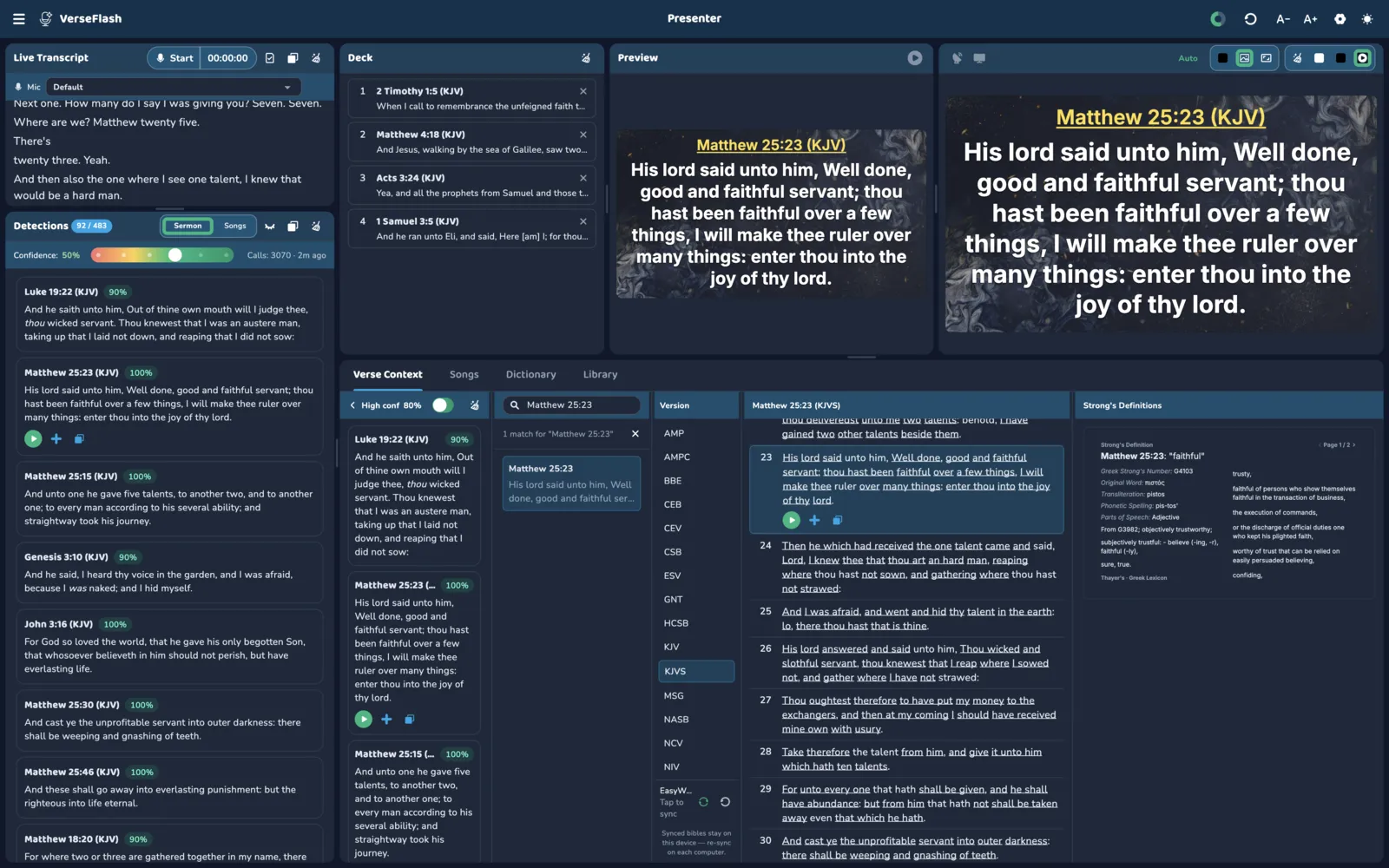This screenshot has width=1389, height=868.
Task: Remove 1 Samuel 3:5 from Deck
Action: click(583, 221)
